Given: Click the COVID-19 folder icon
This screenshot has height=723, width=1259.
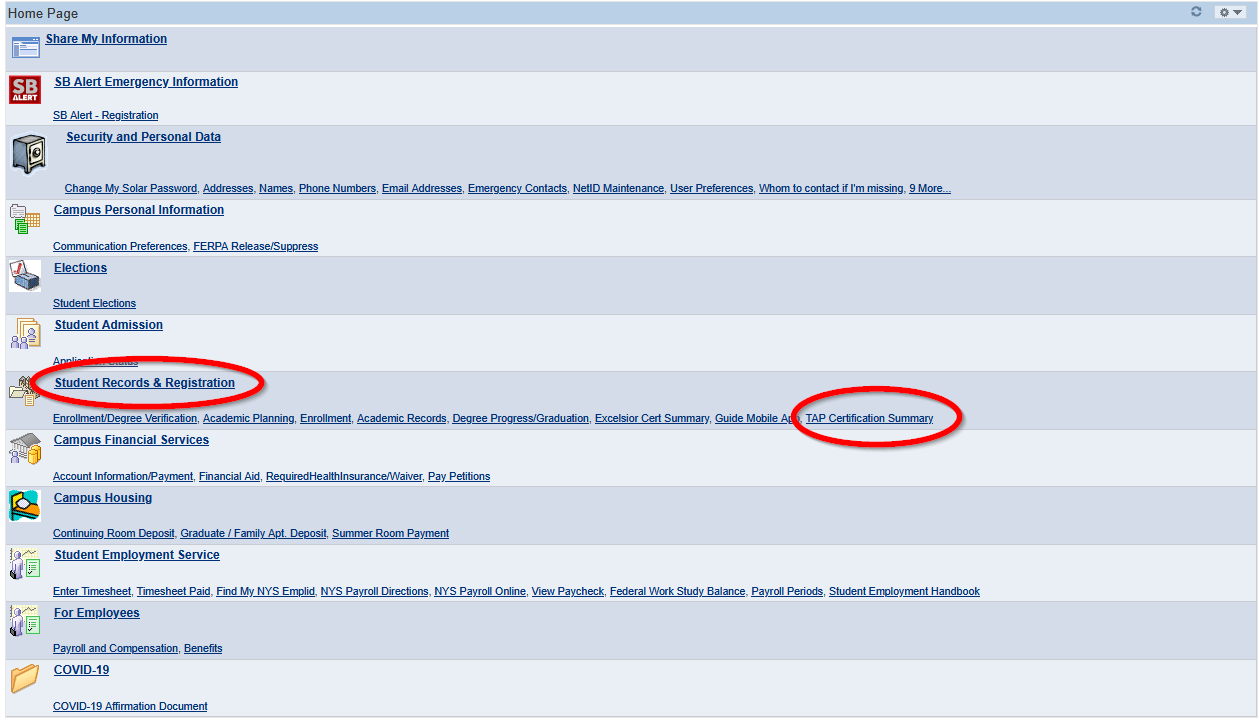Looking at the screenshot, I should (25, 679).
